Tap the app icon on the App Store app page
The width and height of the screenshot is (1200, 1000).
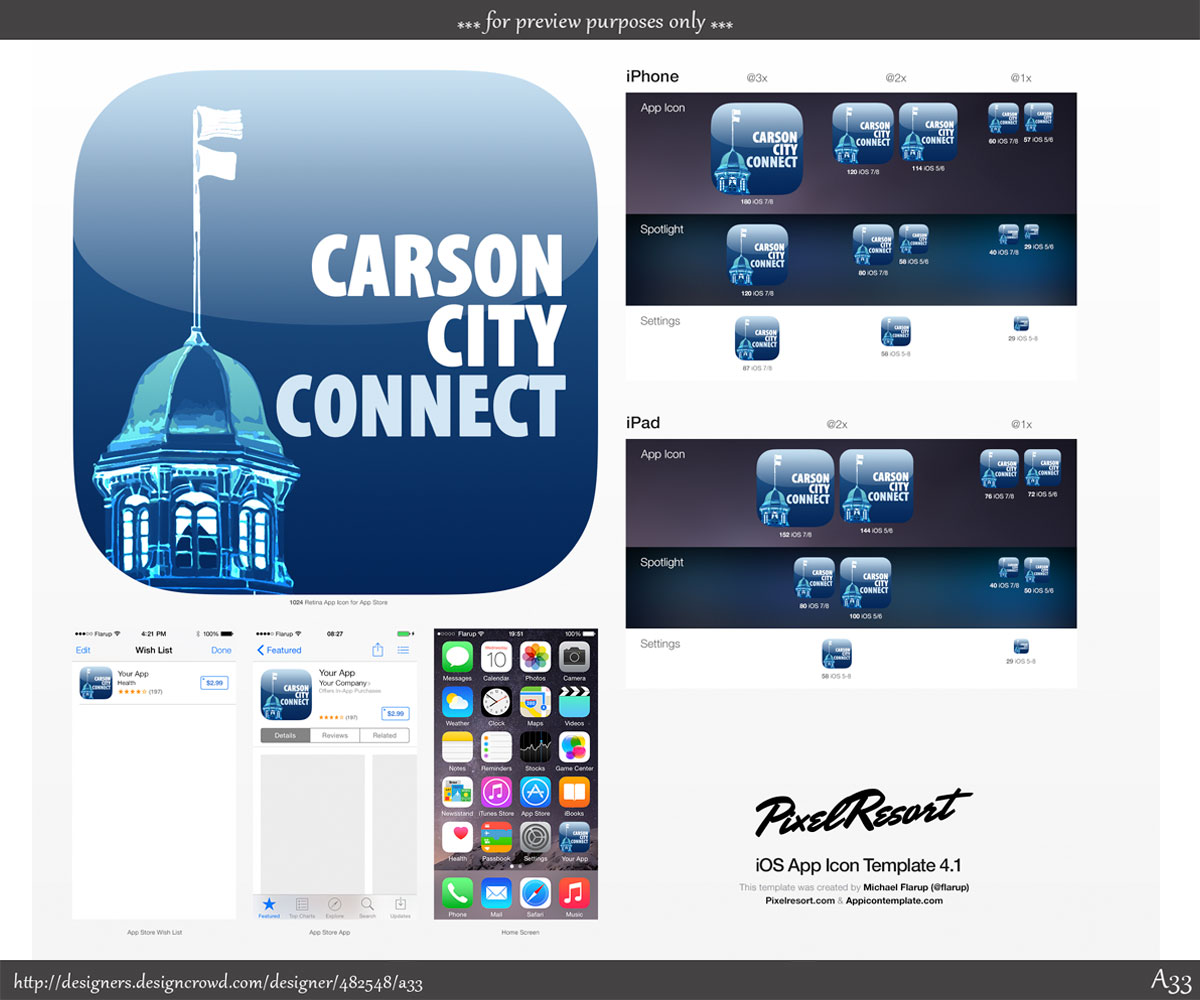[286, 695]
